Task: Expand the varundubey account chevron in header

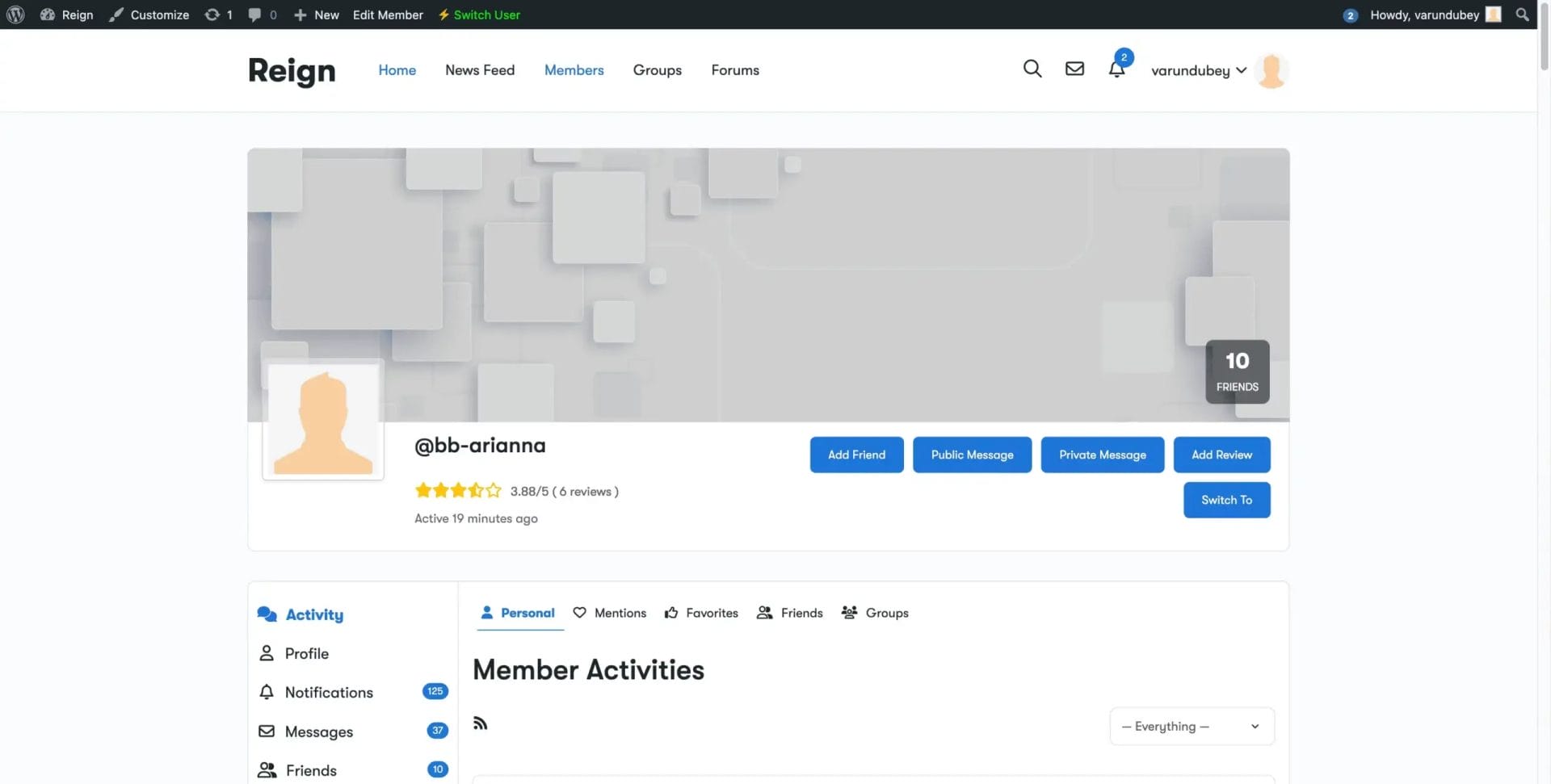Action: point(1242,71)
